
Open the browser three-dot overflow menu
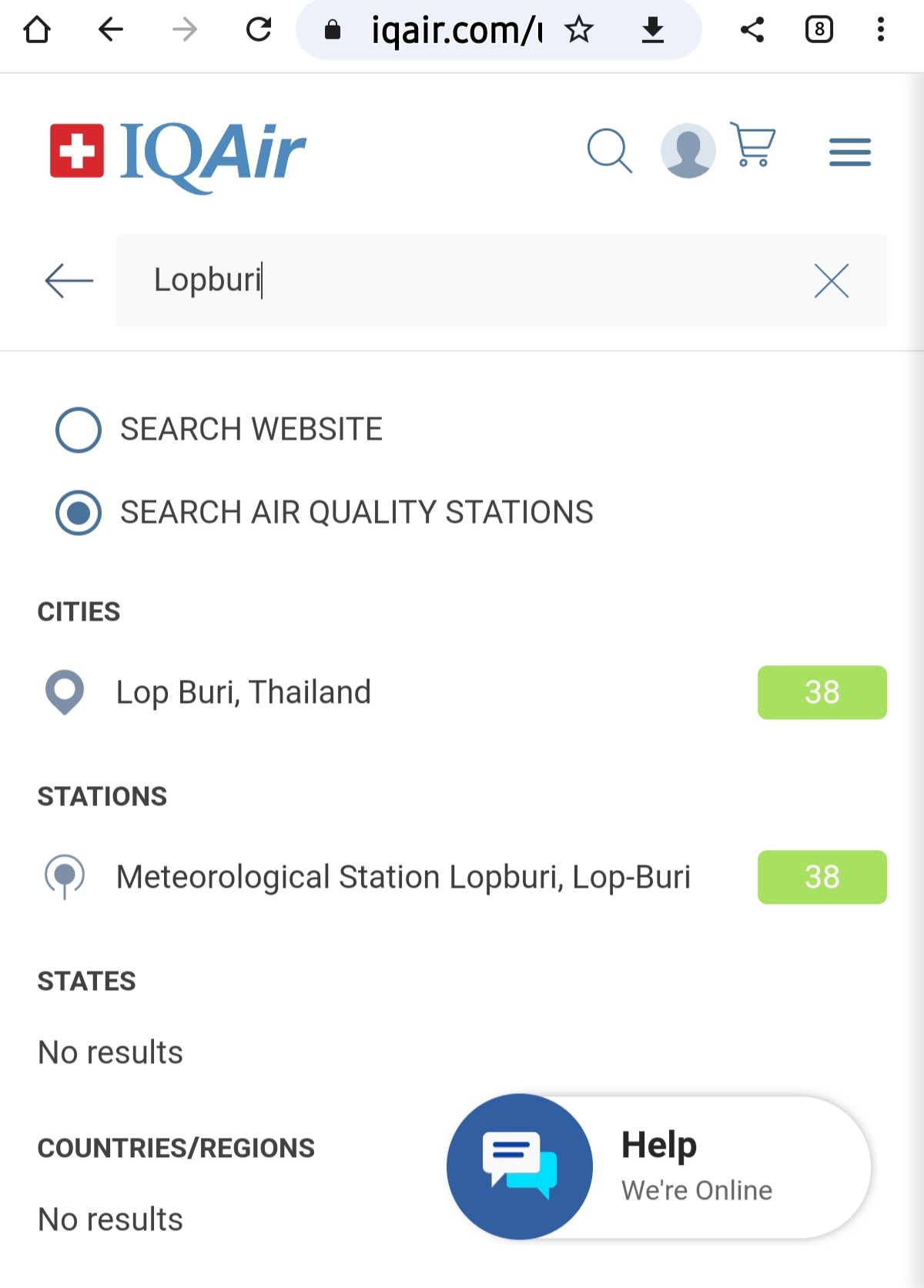tap(880, 30)
